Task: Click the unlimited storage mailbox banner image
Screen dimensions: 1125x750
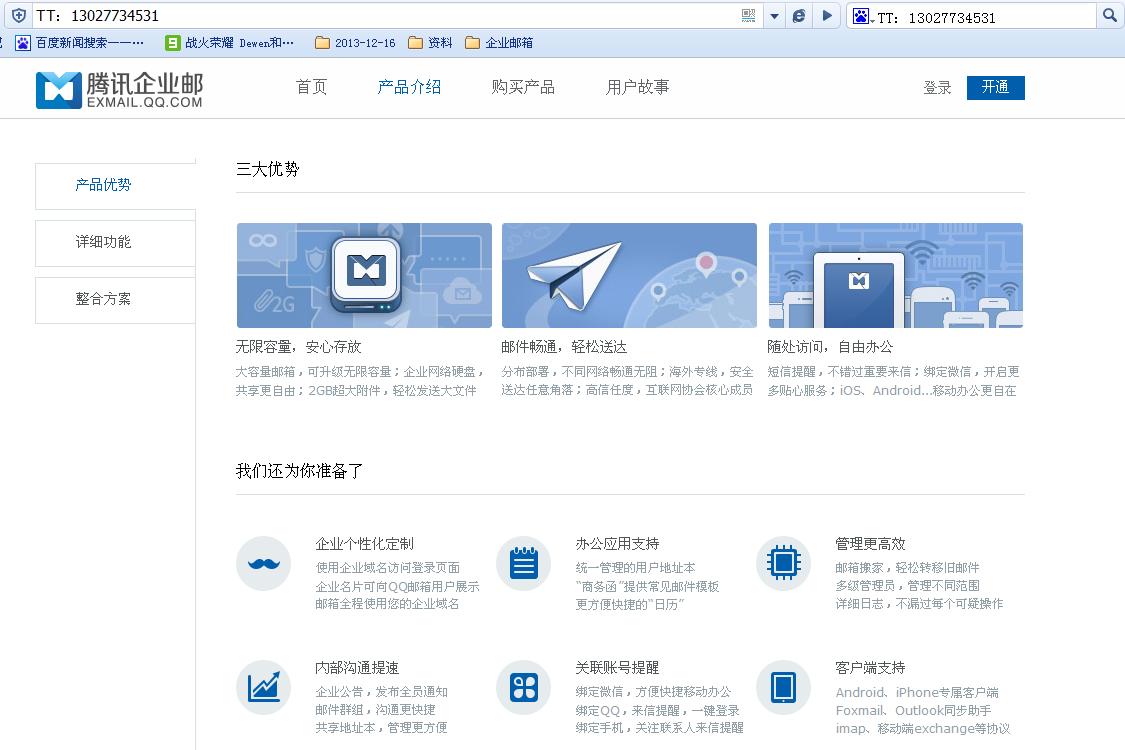Action: click(364, 276)
